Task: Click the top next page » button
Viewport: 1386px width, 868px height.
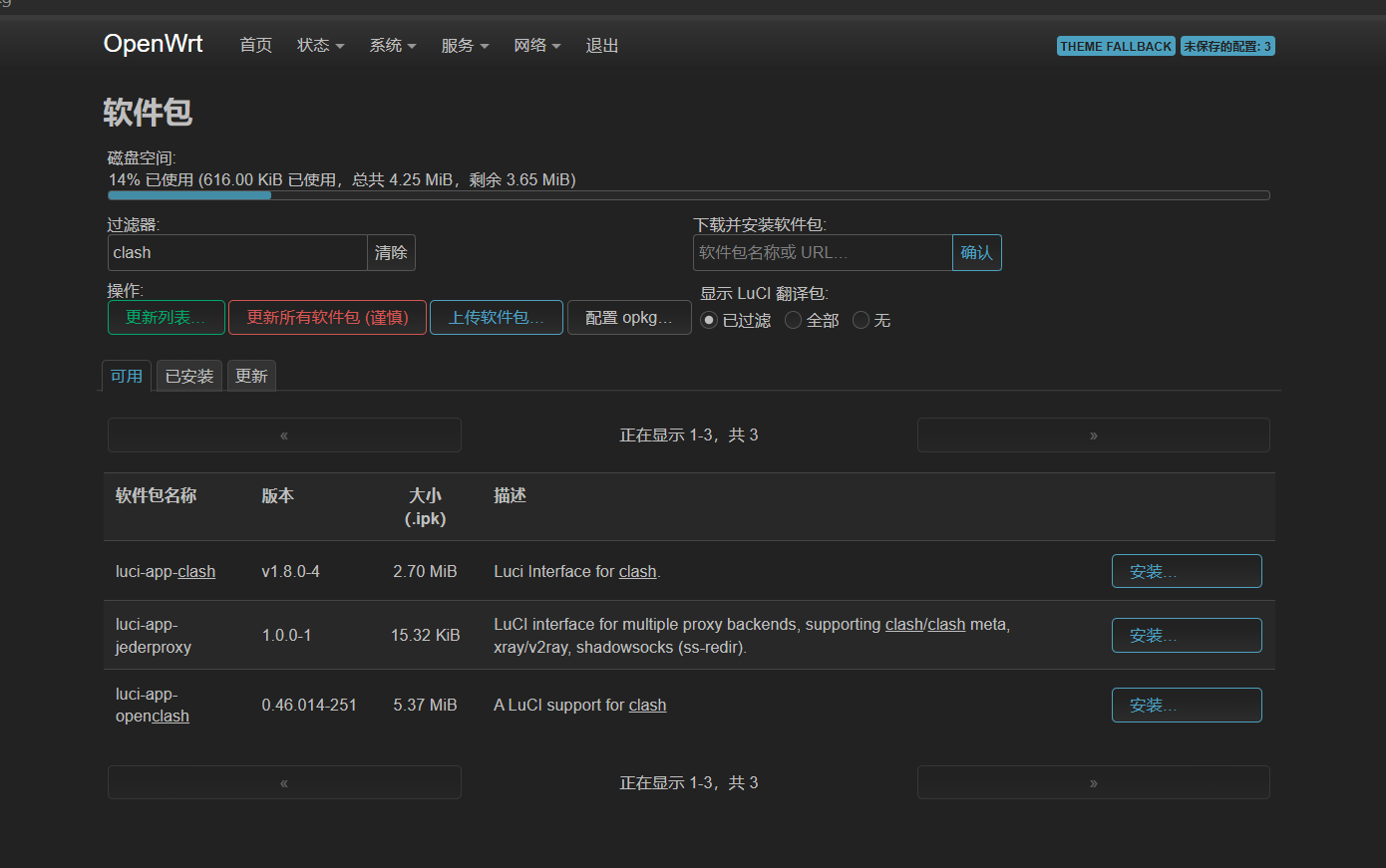Action: coord(1093,435)
